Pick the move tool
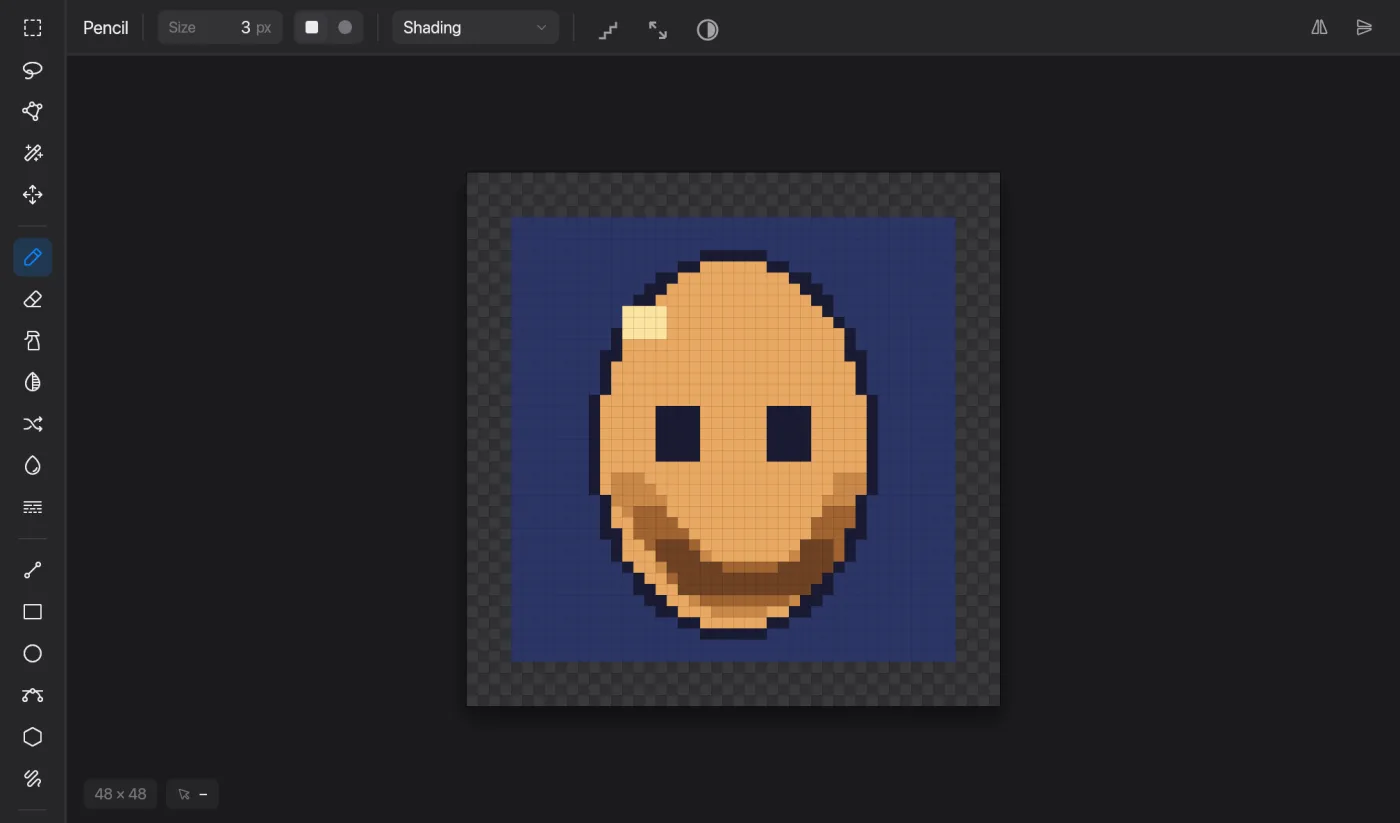The width and height of the screenshot is (1400, 823). tap(33, 195)
